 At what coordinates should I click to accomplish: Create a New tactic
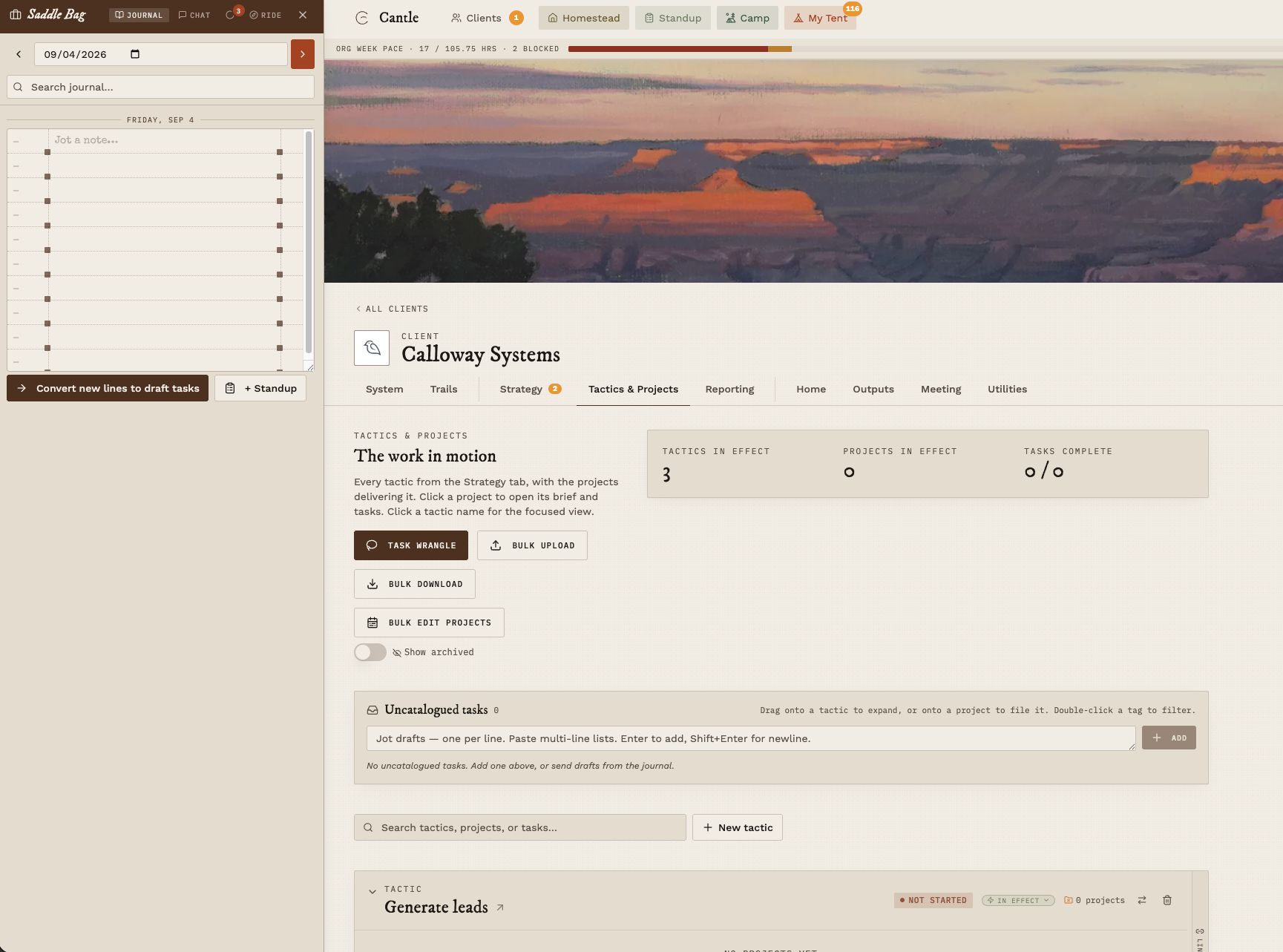coord(738,827)
